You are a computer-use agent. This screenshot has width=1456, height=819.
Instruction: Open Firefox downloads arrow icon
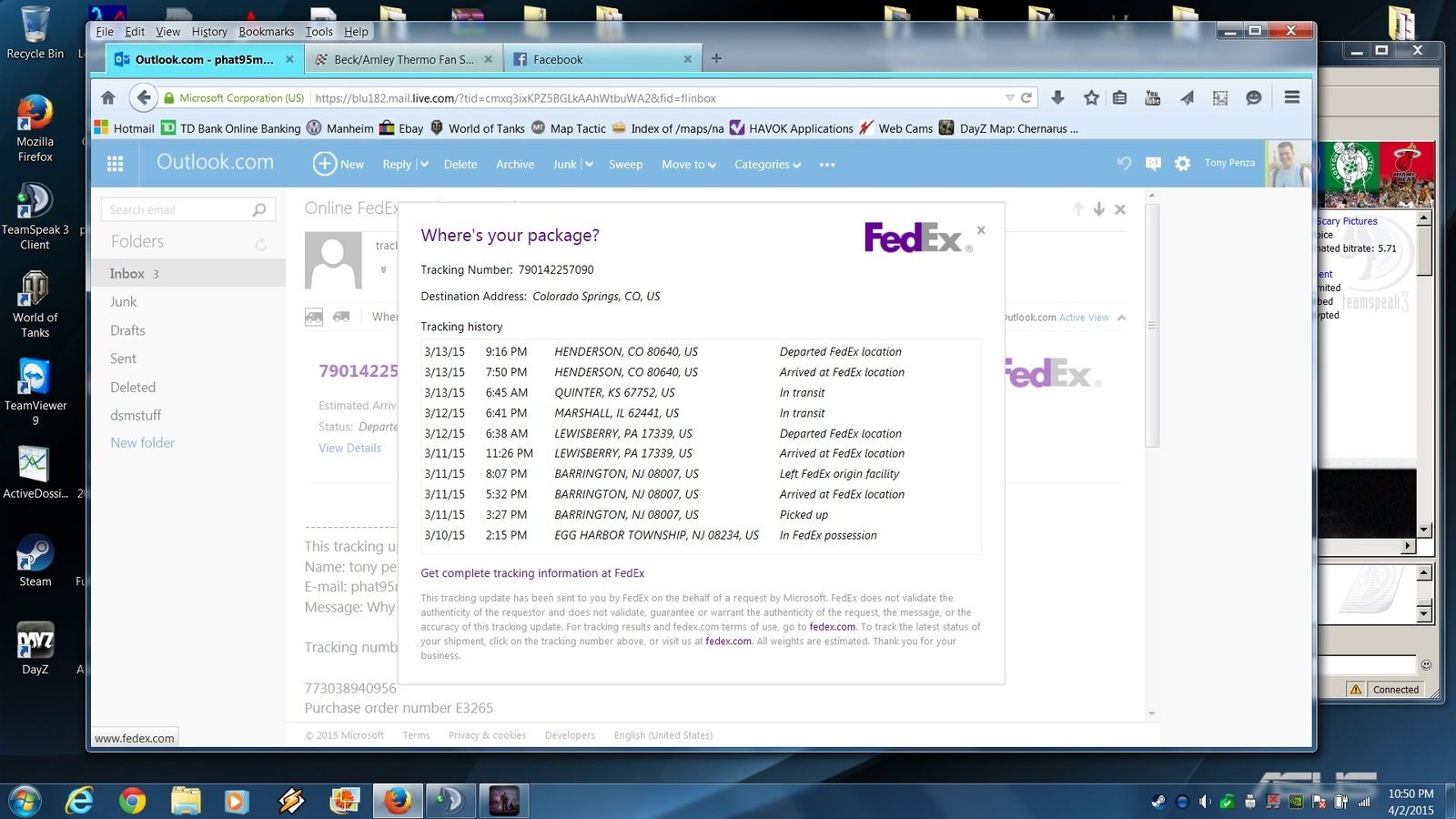(1057, 97)
